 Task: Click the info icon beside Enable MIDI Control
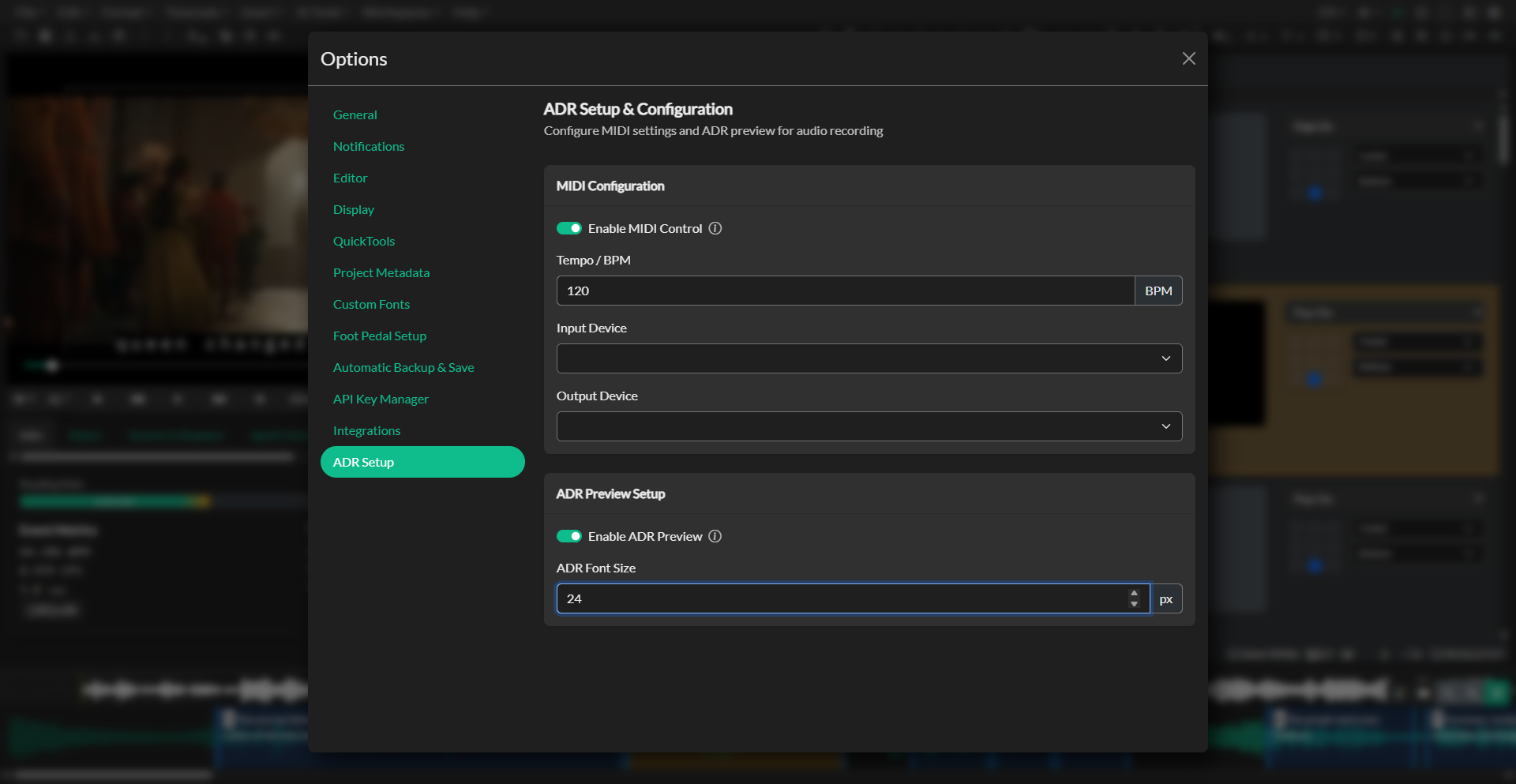tap(715, 228)
